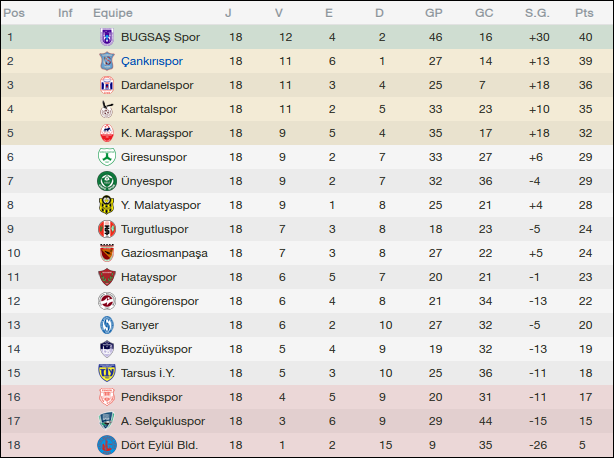
Task: Sort by S.G. goal difference header
Action: (x=537, y=13)
